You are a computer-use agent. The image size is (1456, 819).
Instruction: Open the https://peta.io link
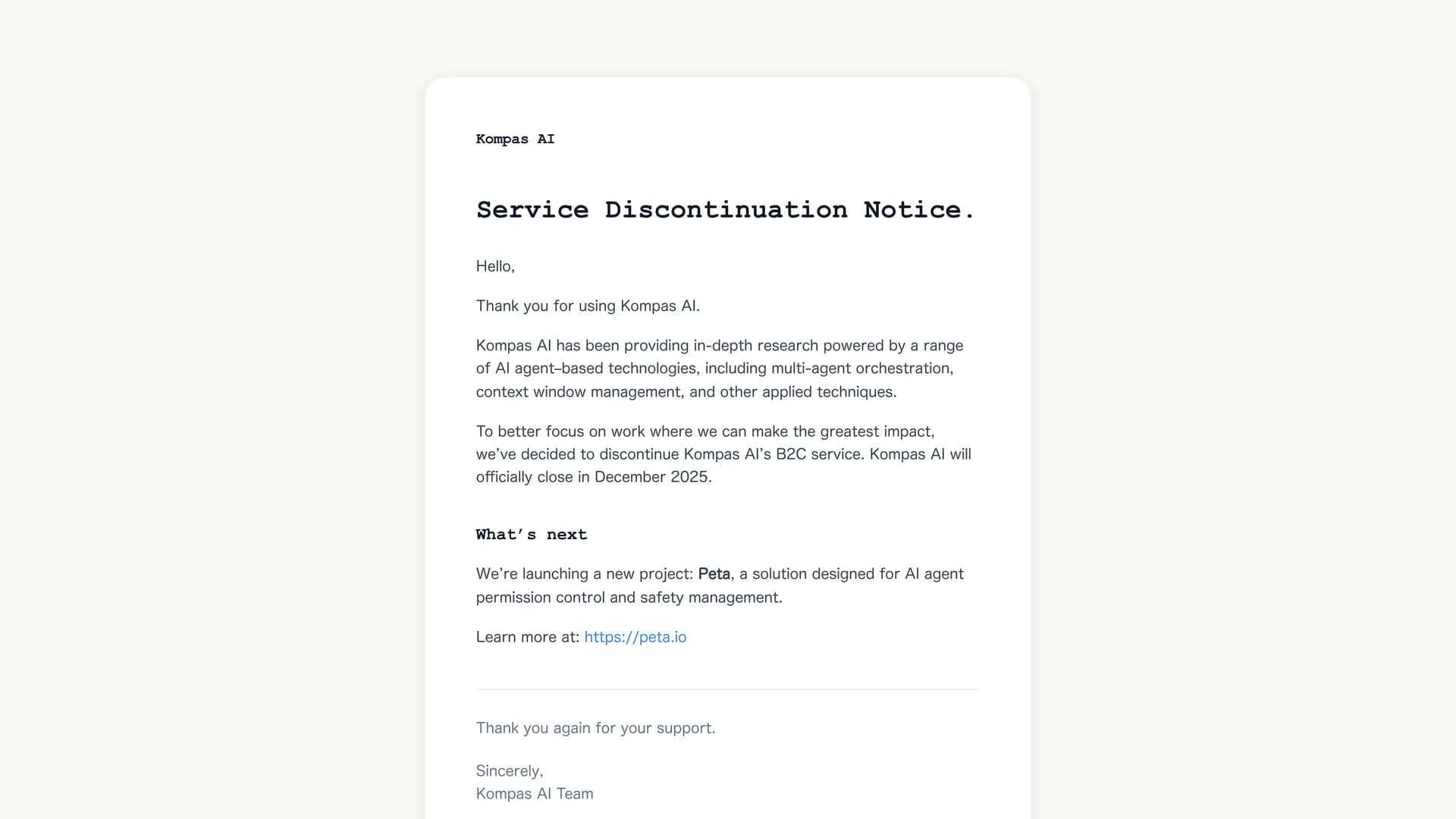coord(635,637)
